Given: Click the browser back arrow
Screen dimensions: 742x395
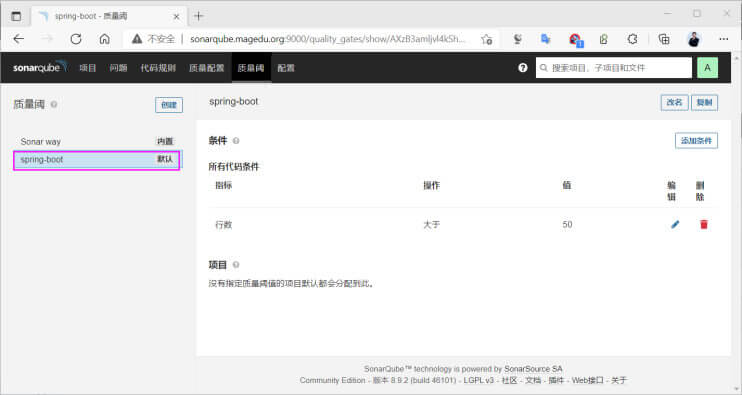Looking at the screenshot, I should [18, 39].
